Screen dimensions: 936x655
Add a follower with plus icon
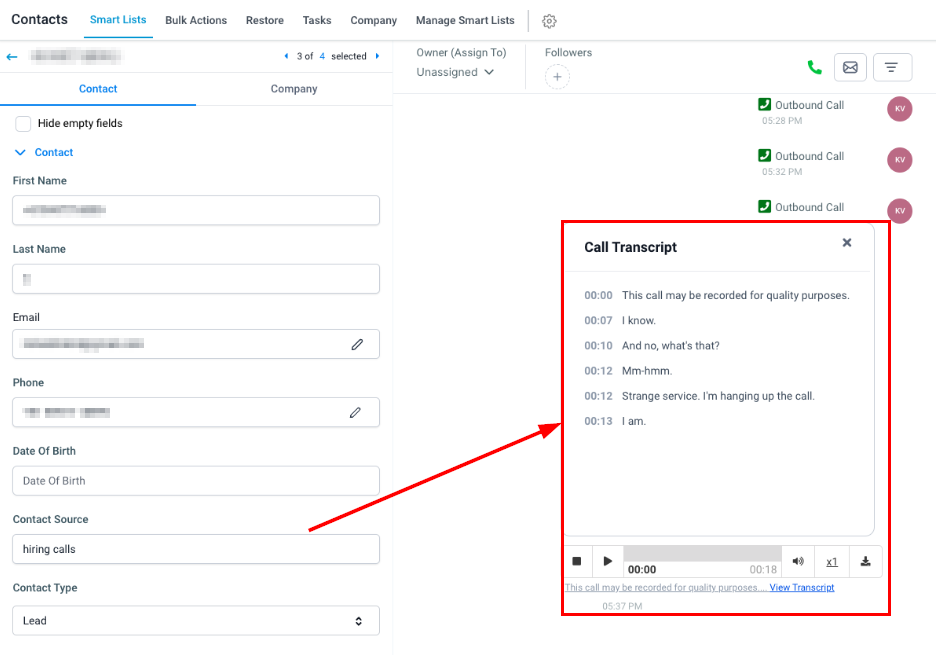point(557,77)
